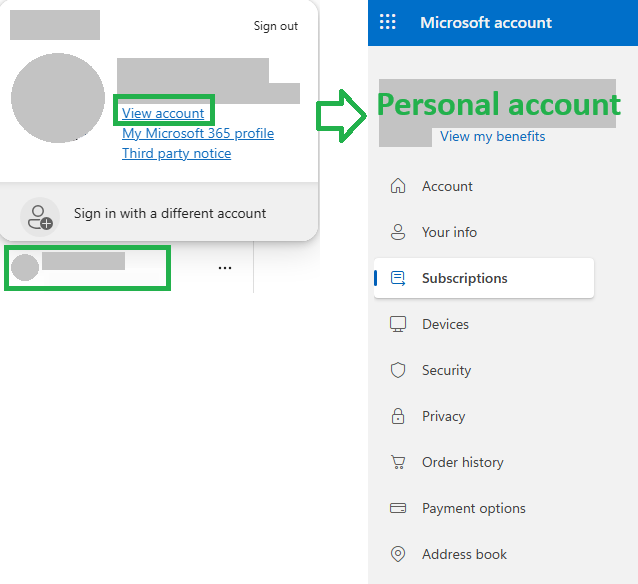The image size is (638, 584).
Task: Click the Account home icon
Action: coord(398,186)
